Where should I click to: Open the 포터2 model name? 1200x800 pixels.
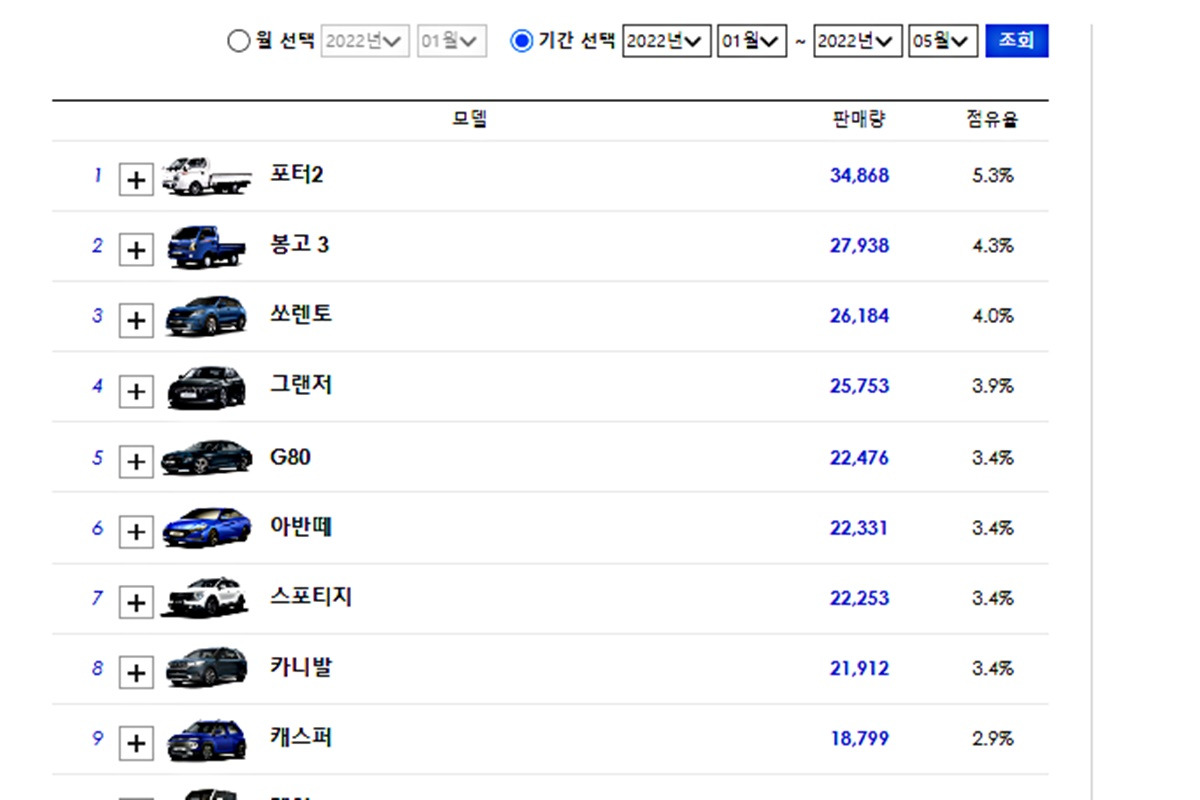297,175
